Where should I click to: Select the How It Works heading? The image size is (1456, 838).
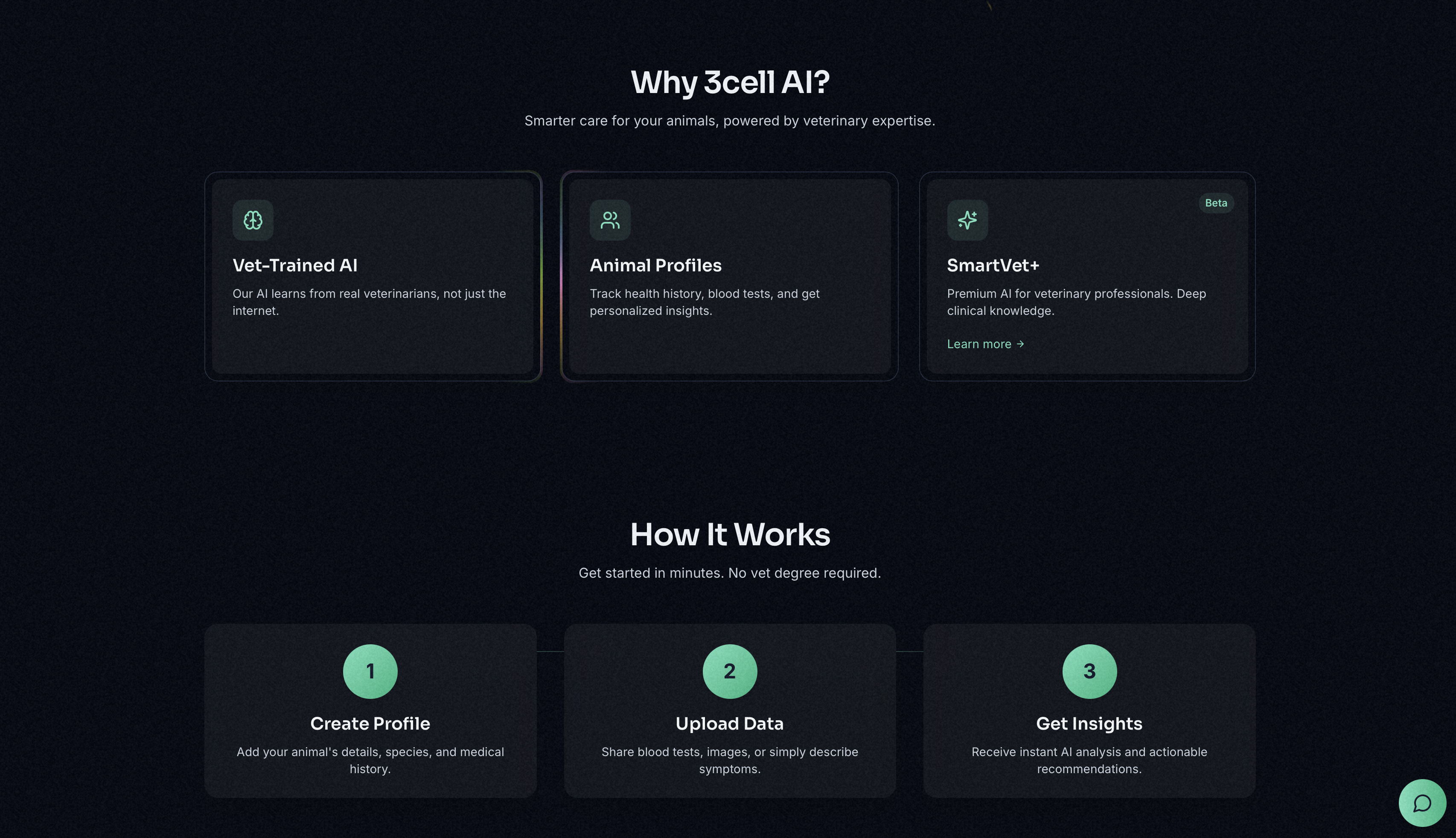pos(730,534)
